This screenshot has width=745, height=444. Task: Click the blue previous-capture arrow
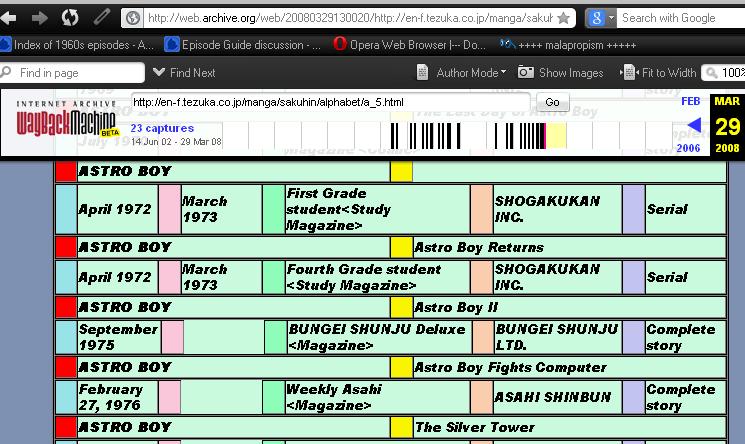coord(694,125)
